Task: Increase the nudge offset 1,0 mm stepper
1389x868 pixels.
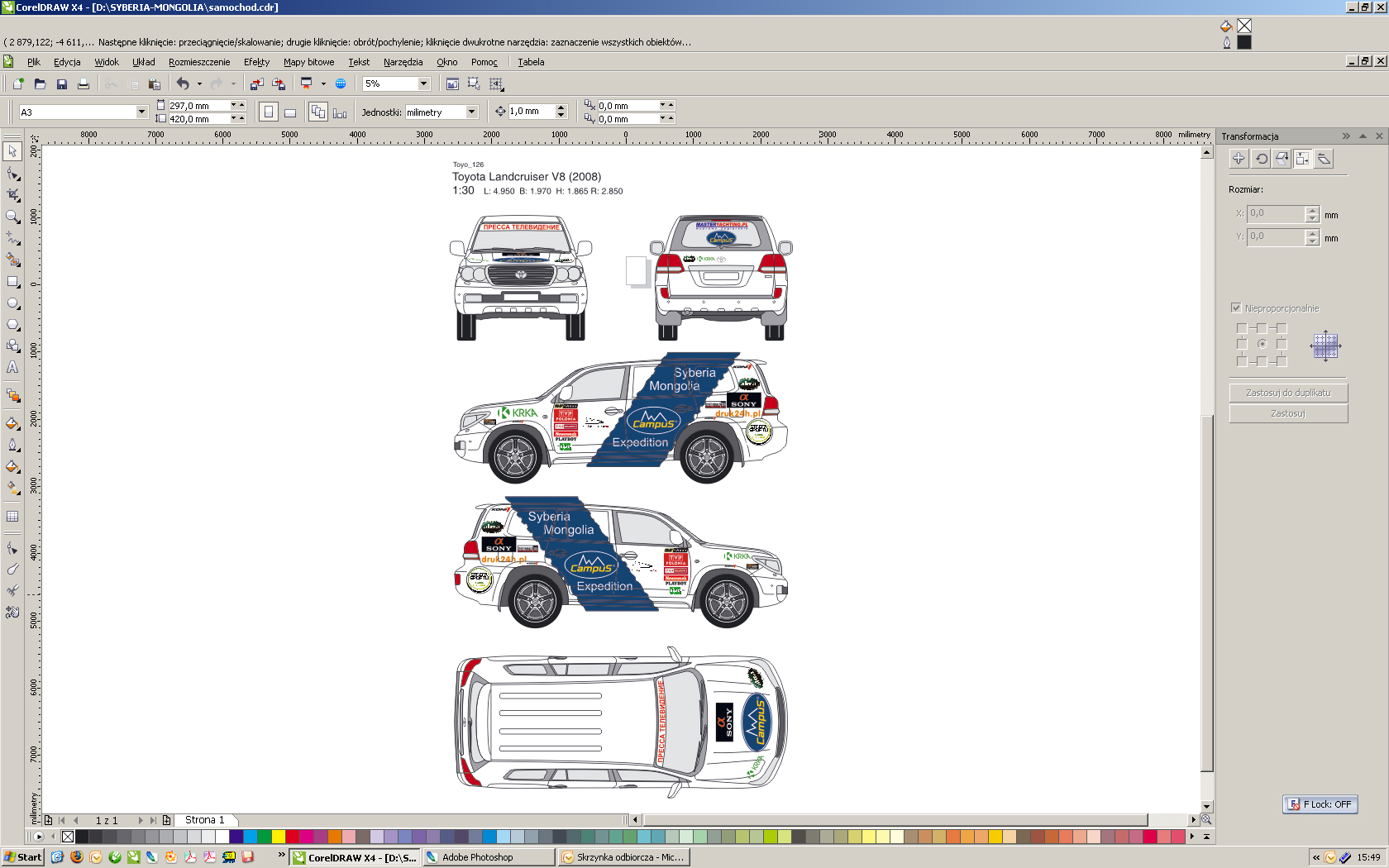Action: coord(561,108)
